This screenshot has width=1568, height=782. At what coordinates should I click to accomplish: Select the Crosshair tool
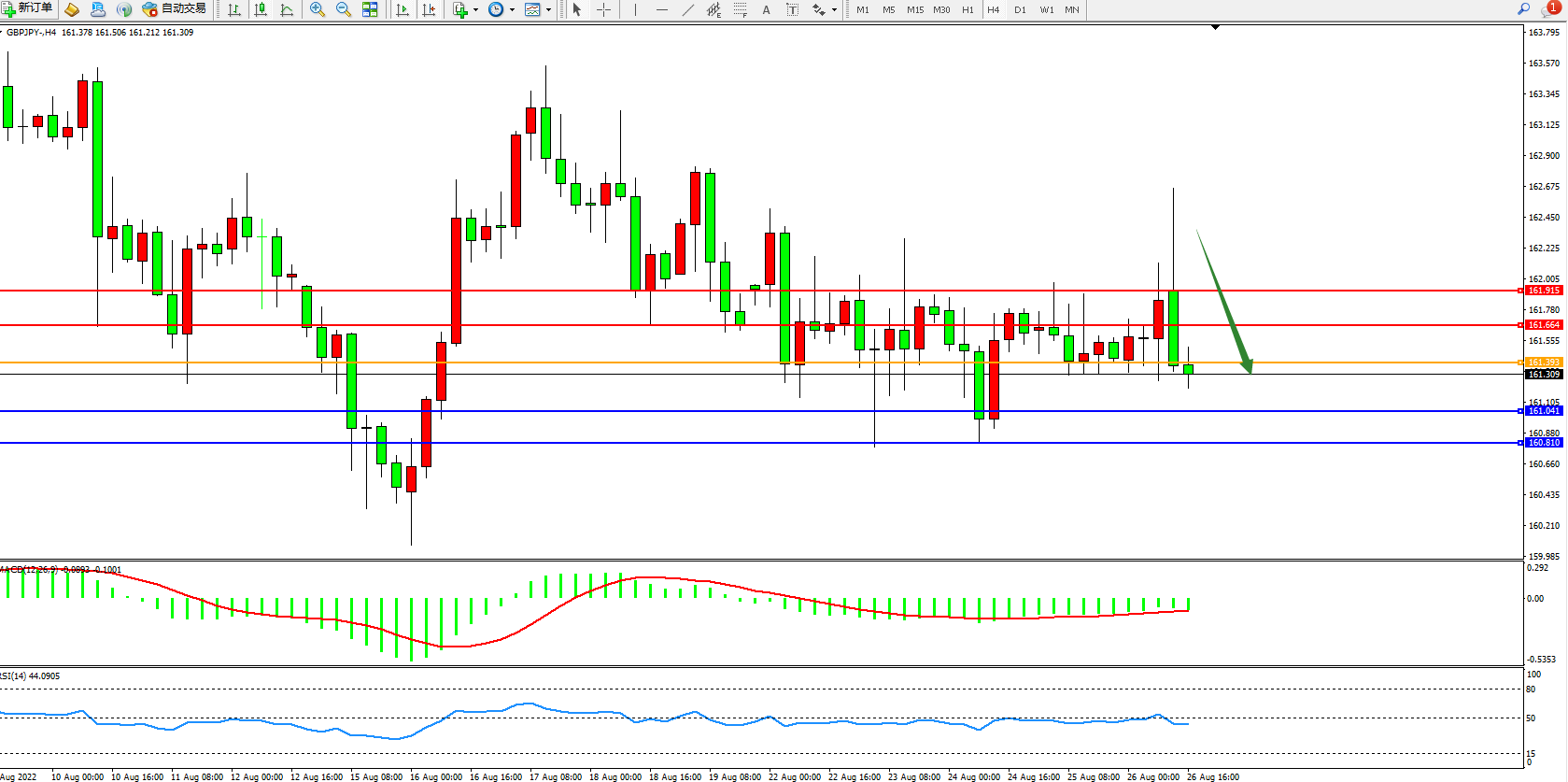click(603, 9)
